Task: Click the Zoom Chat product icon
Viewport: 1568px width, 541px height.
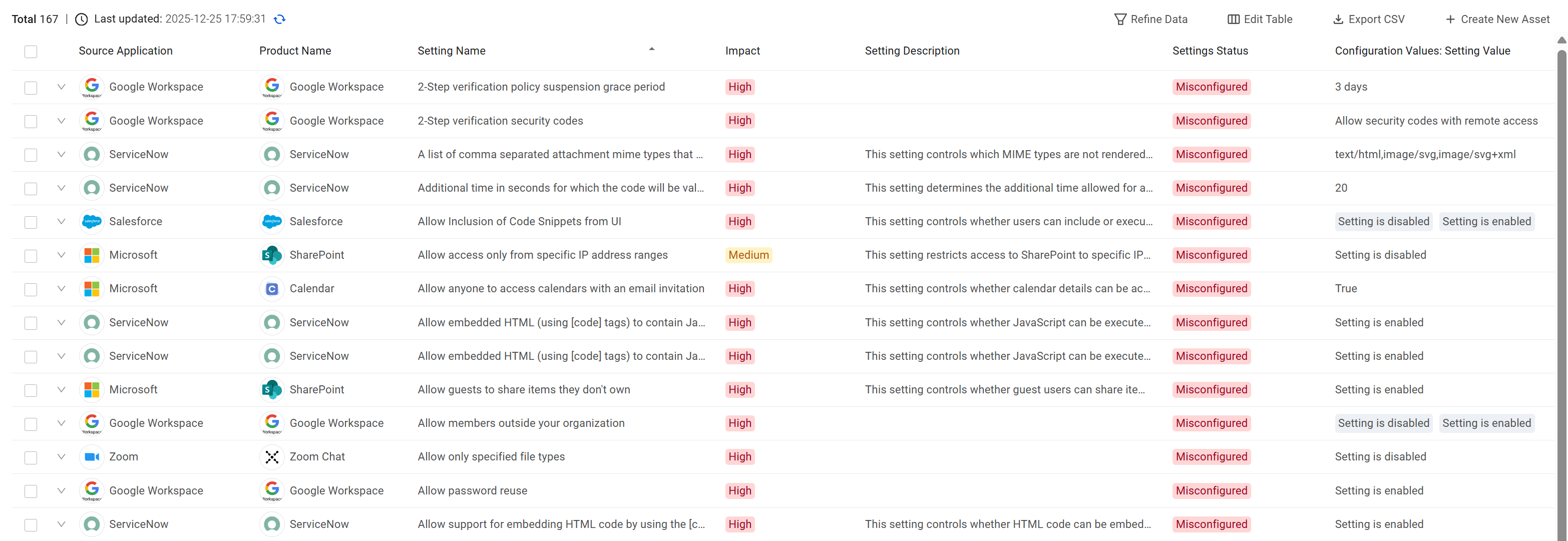Action: 272,456
